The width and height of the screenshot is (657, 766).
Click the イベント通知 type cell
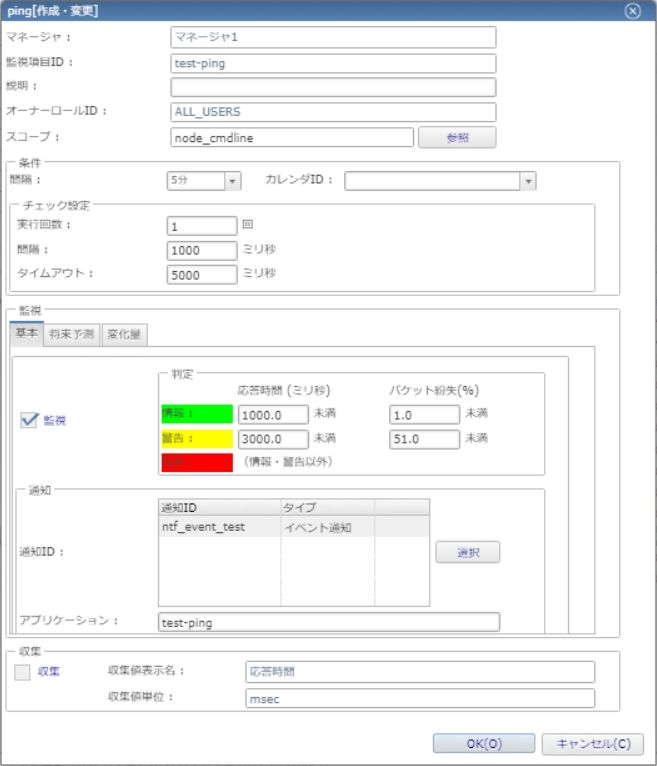coord(327,527)
